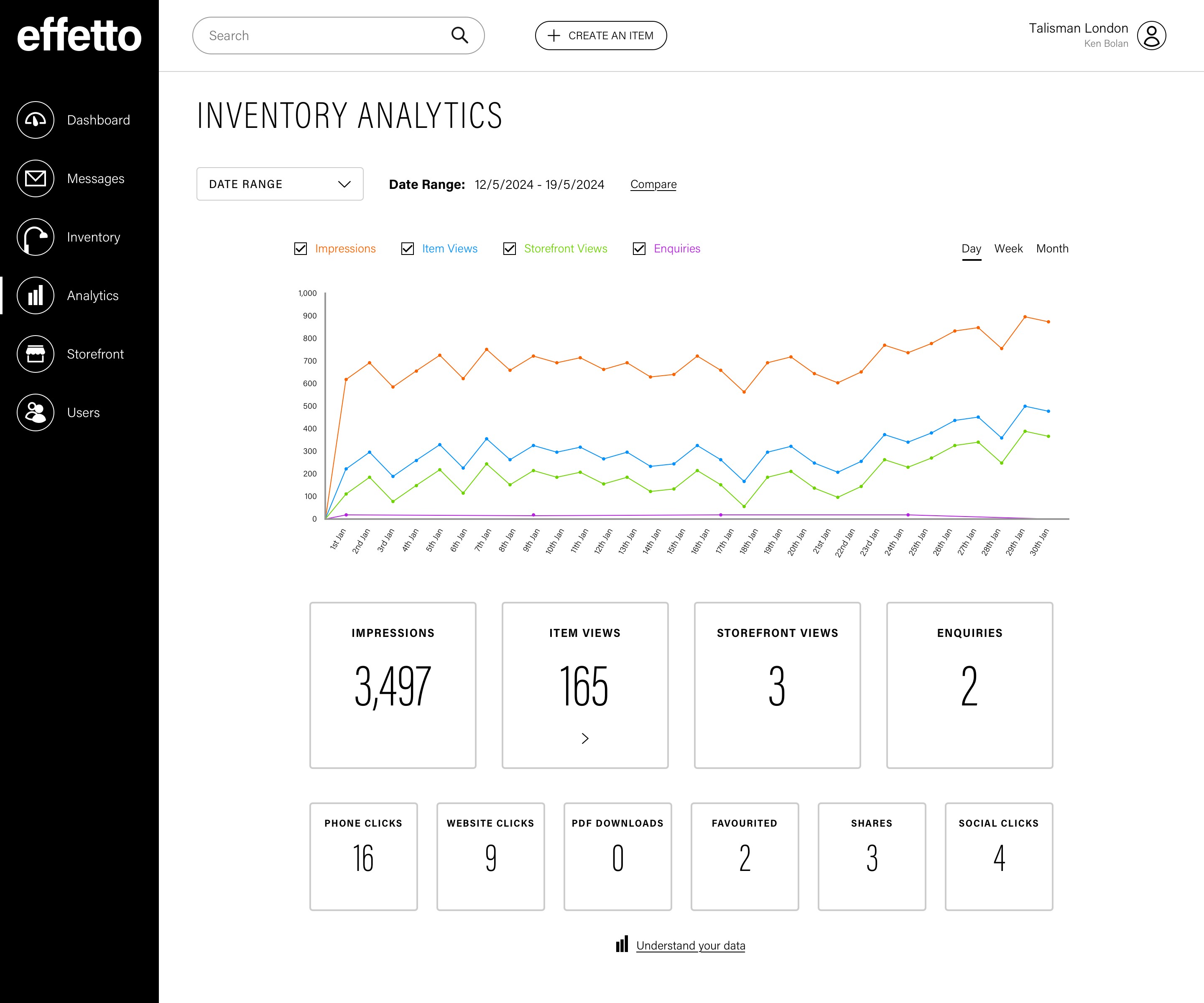This screenshot has width=1204, height=1003.
Task: Click into the Search field
Action: point(338,36)
